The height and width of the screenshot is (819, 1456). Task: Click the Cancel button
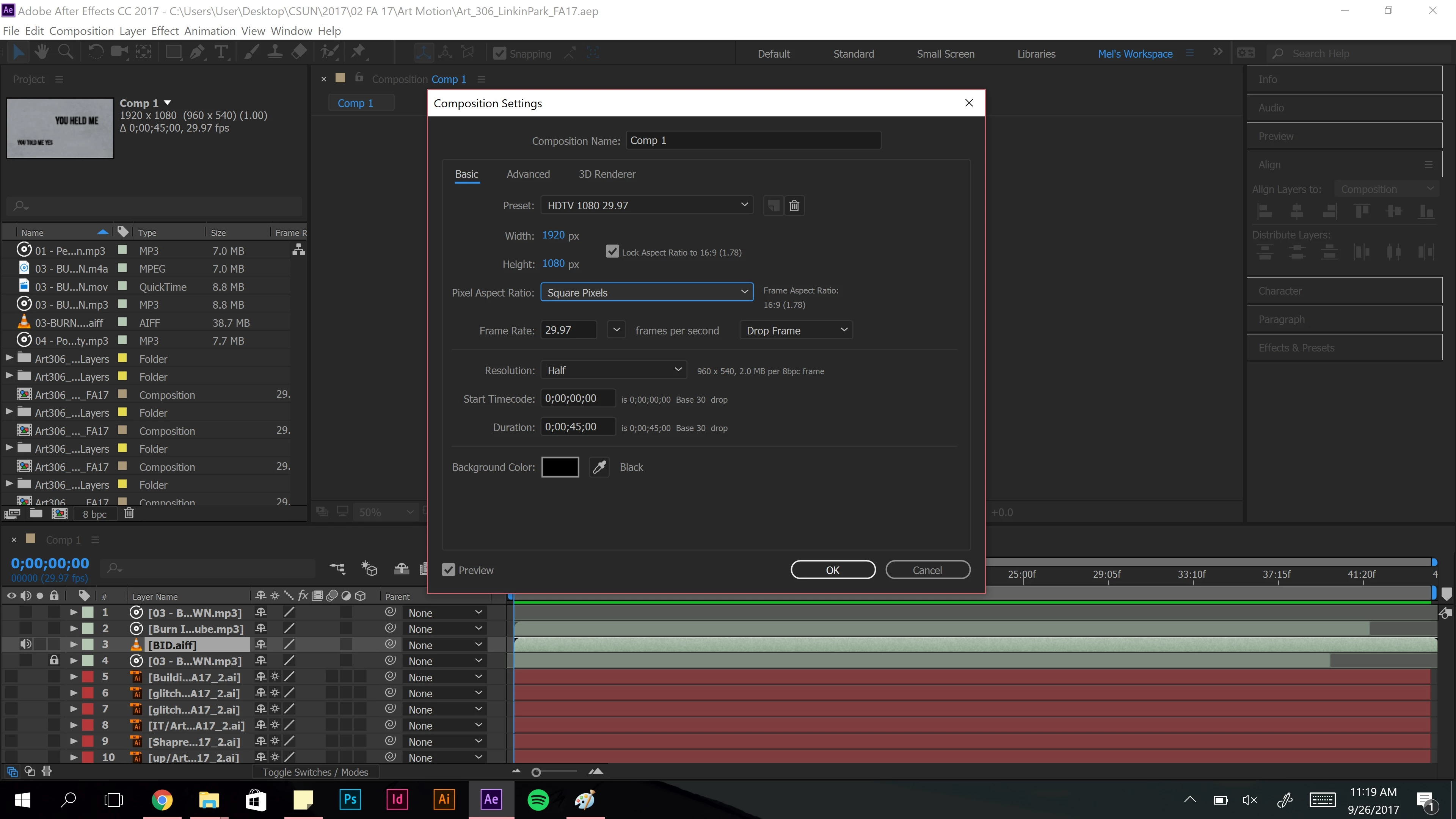(927, 570)
